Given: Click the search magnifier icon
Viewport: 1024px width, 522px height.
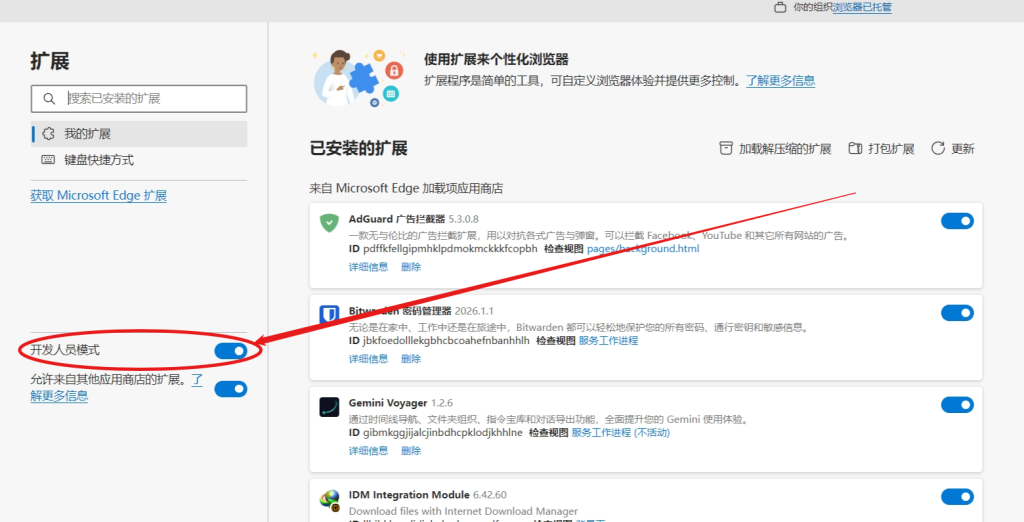Looking at the screenshot, I should (48, 99).
